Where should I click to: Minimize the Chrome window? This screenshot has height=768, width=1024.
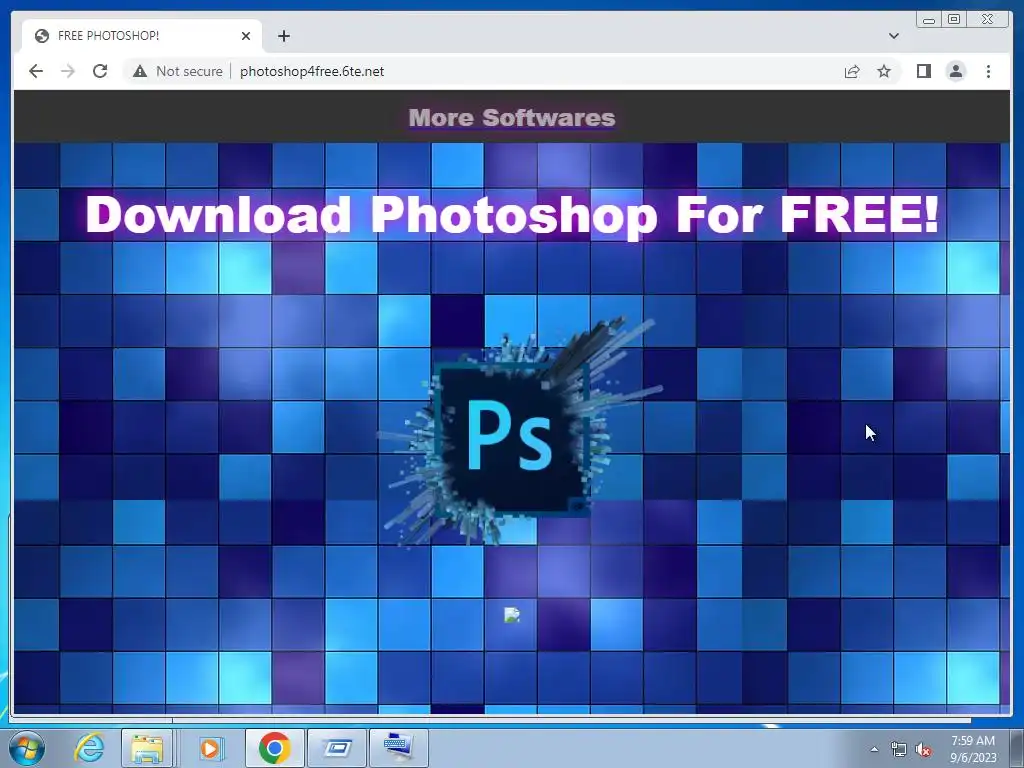(x=929, y=20)
